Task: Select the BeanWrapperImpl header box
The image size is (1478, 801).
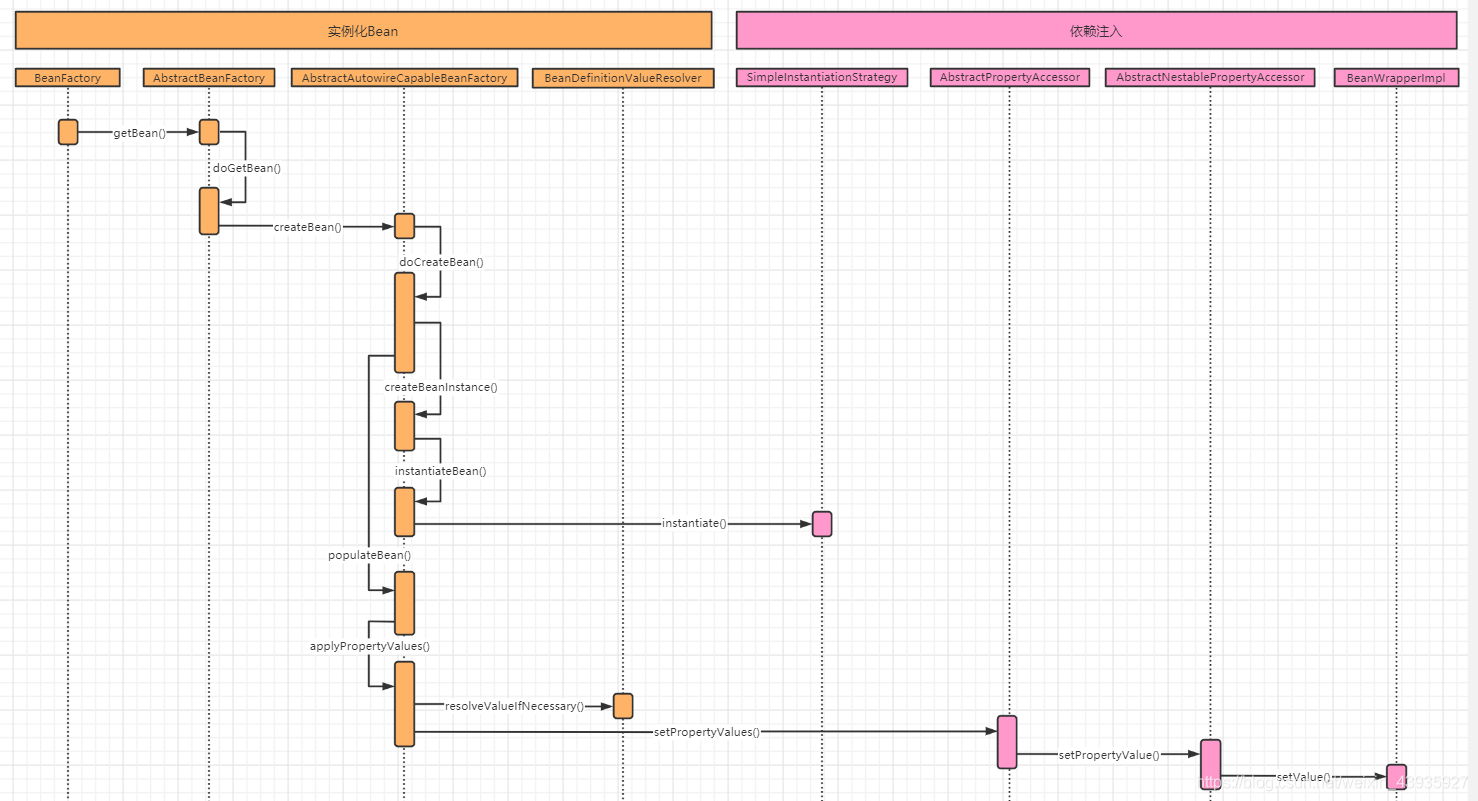Action: click(x=1396, y=78)
